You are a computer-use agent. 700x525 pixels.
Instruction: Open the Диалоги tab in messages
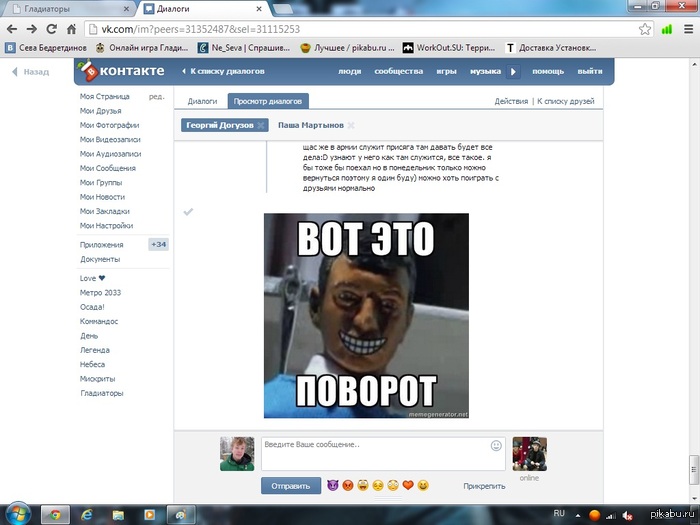point(202,101)
